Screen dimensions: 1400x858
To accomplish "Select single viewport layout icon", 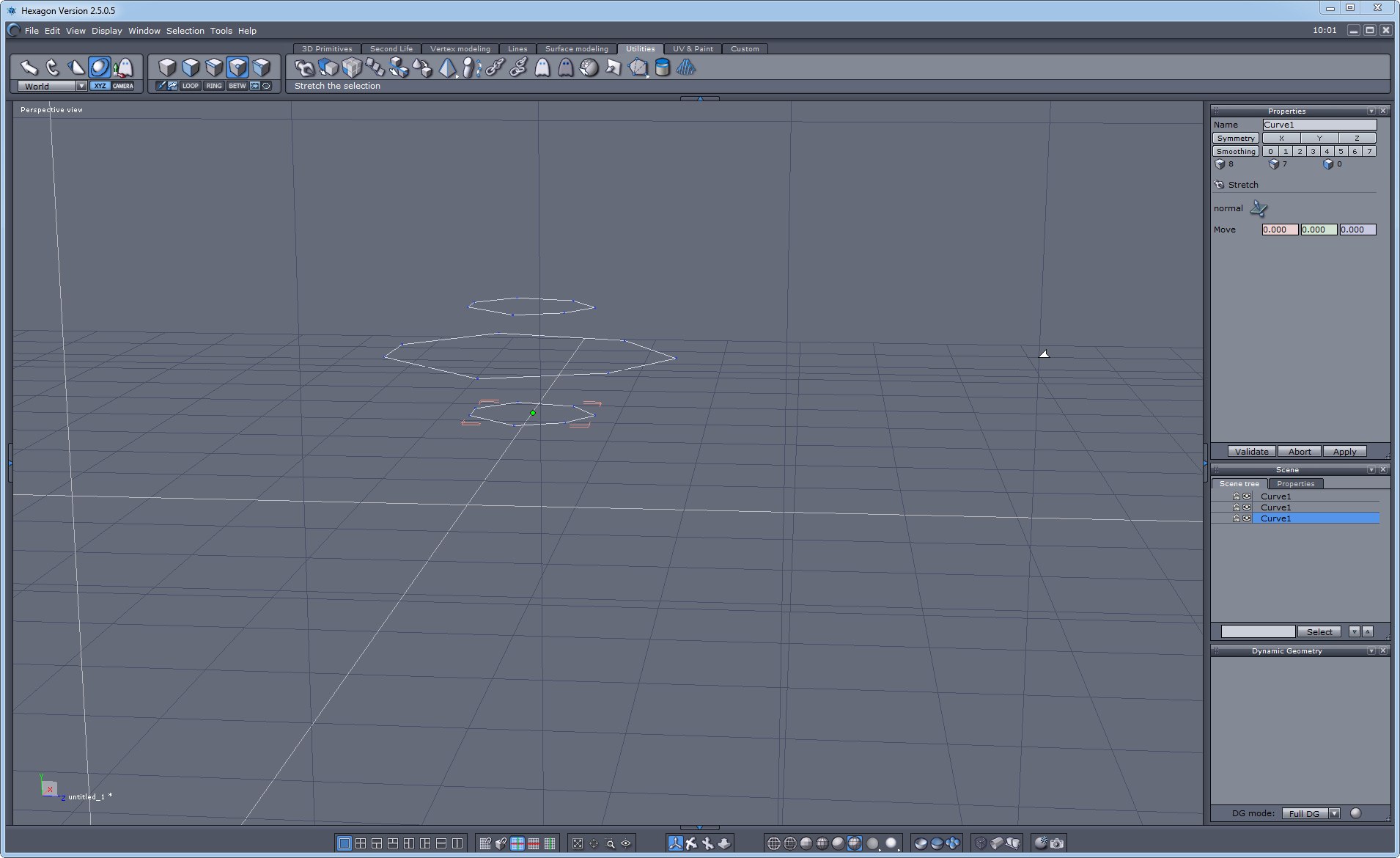I will point(345,843).
